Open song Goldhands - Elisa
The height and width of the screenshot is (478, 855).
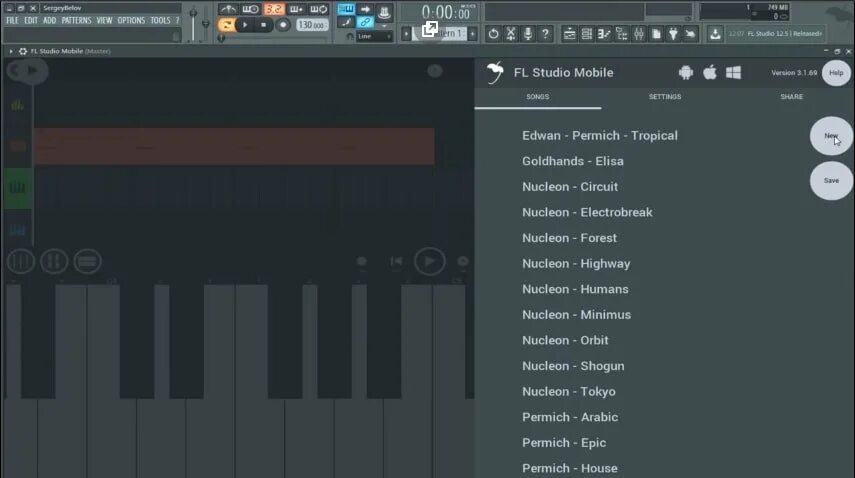coord(573,161)
